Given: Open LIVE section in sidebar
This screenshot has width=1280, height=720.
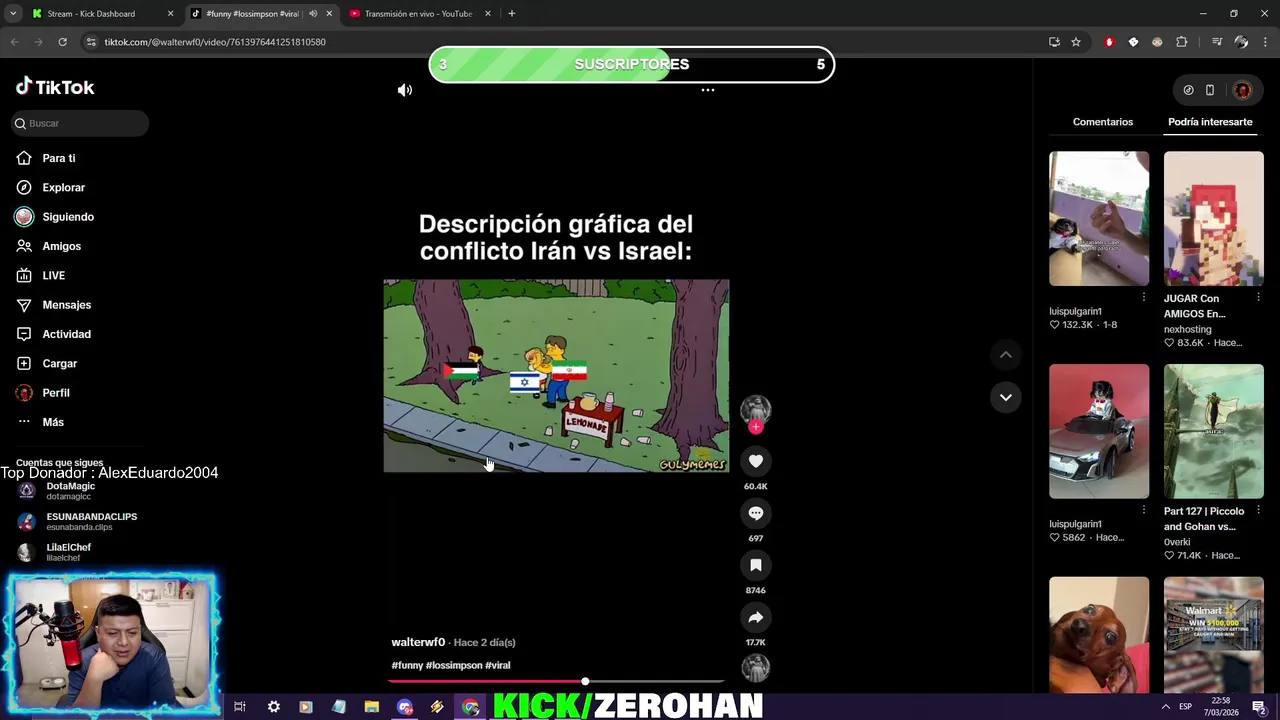Looking at the screenshot, I should pos(53,275).
